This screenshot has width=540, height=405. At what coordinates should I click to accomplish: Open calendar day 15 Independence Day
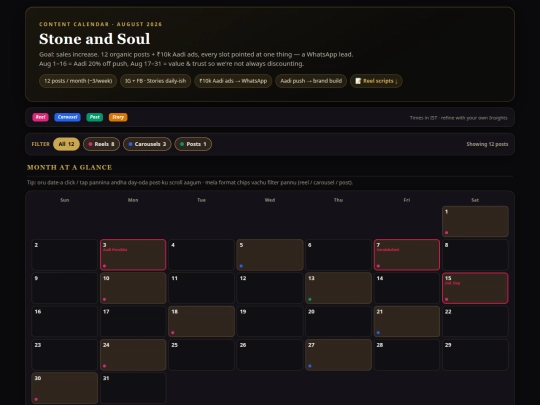pyautogui.click(x=475, y=288)
